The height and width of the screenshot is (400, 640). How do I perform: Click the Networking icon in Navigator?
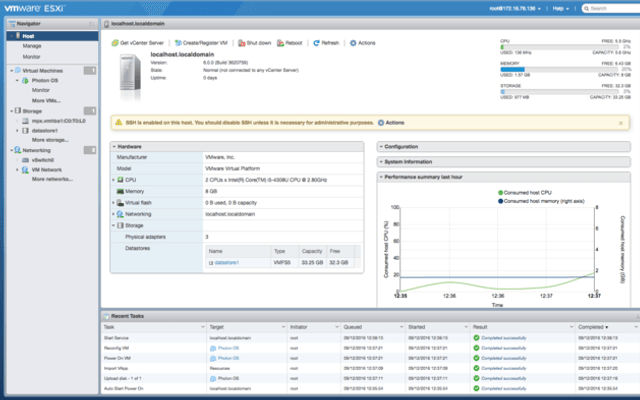(x=18, y=150)
